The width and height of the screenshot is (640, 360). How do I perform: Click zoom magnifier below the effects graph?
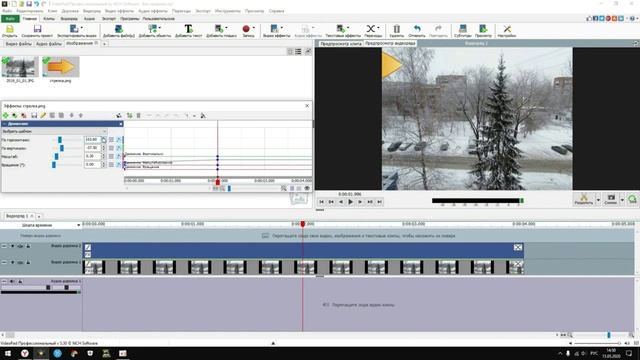pyautogui.click(x=284, y=188)
